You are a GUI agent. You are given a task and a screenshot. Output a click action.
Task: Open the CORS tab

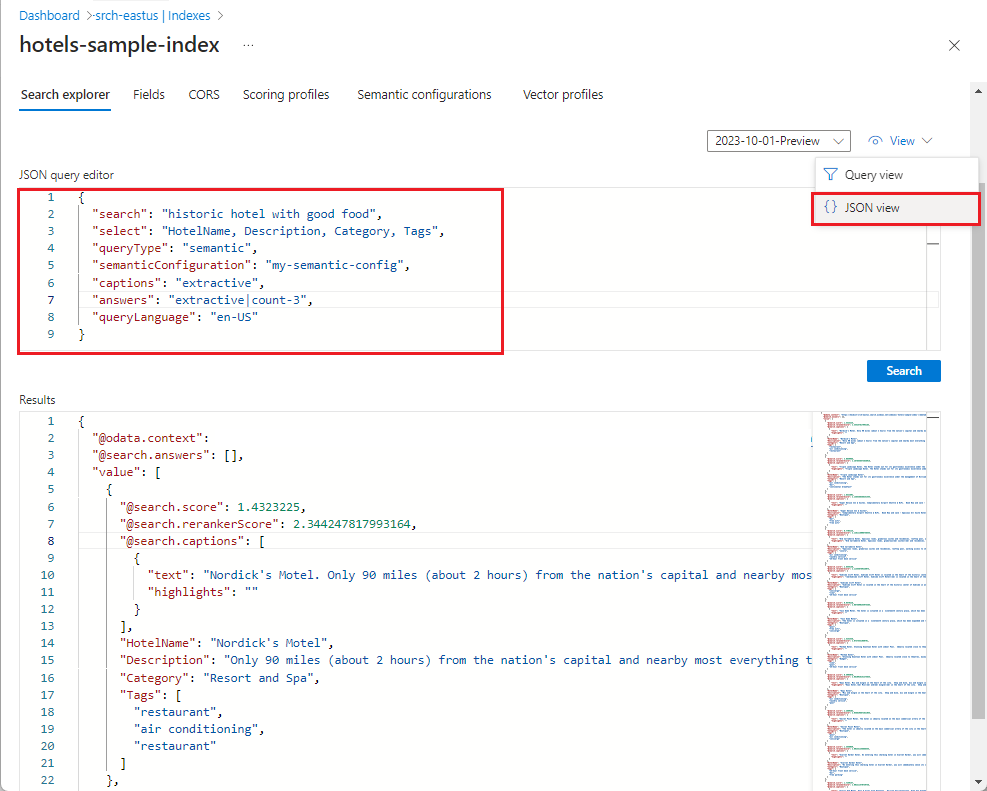[x=203, y=94]
